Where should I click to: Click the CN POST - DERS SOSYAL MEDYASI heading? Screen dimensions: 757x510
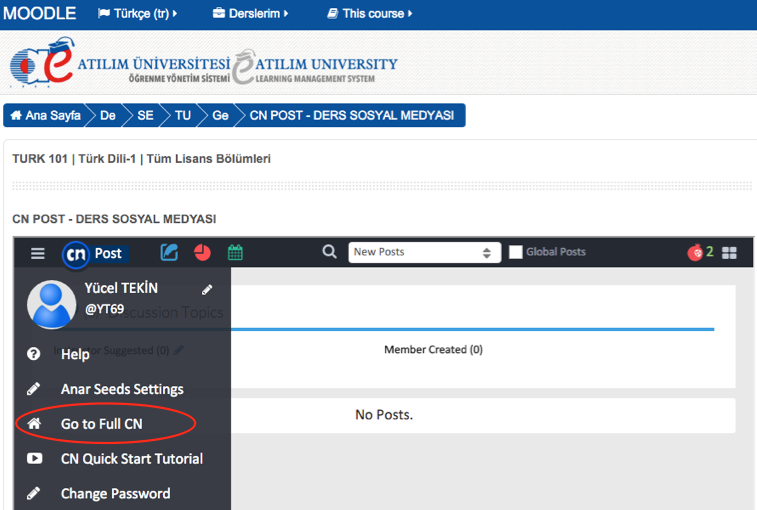[114, 219]
